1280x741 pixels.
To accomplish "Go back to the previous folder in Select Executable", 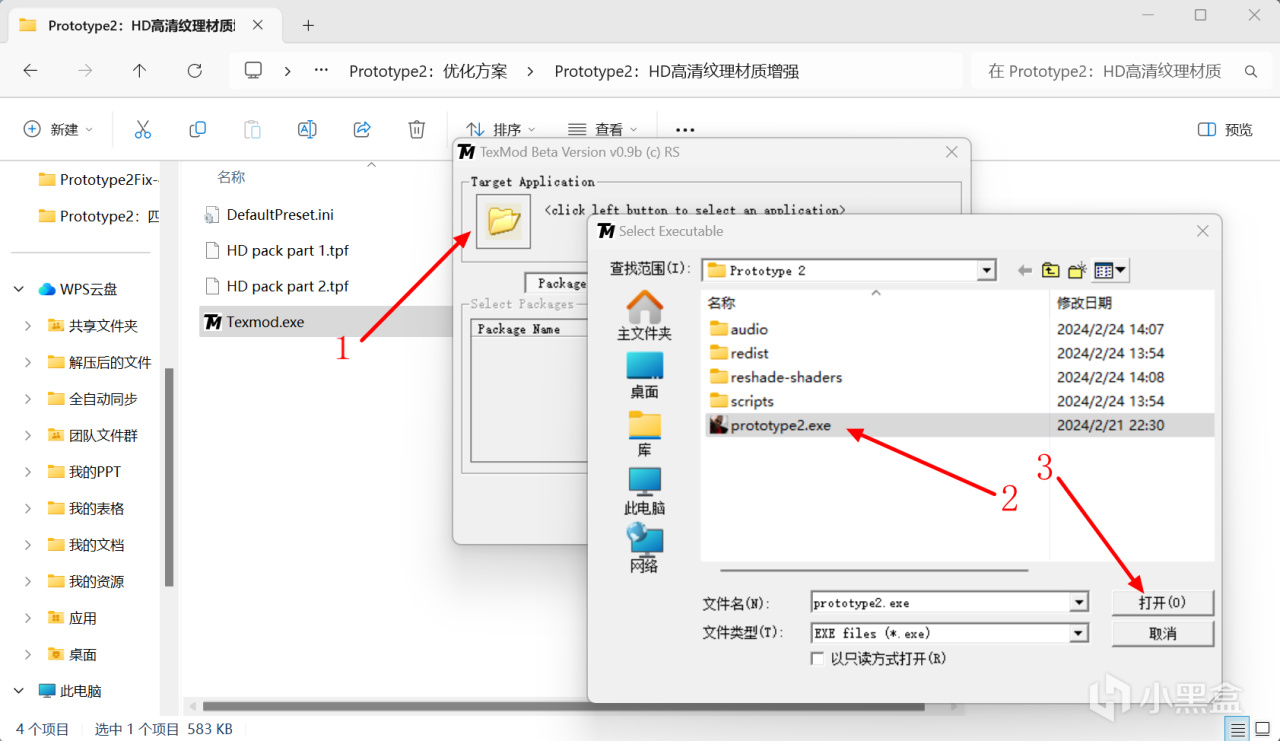I will click(x=1024, y=270).
